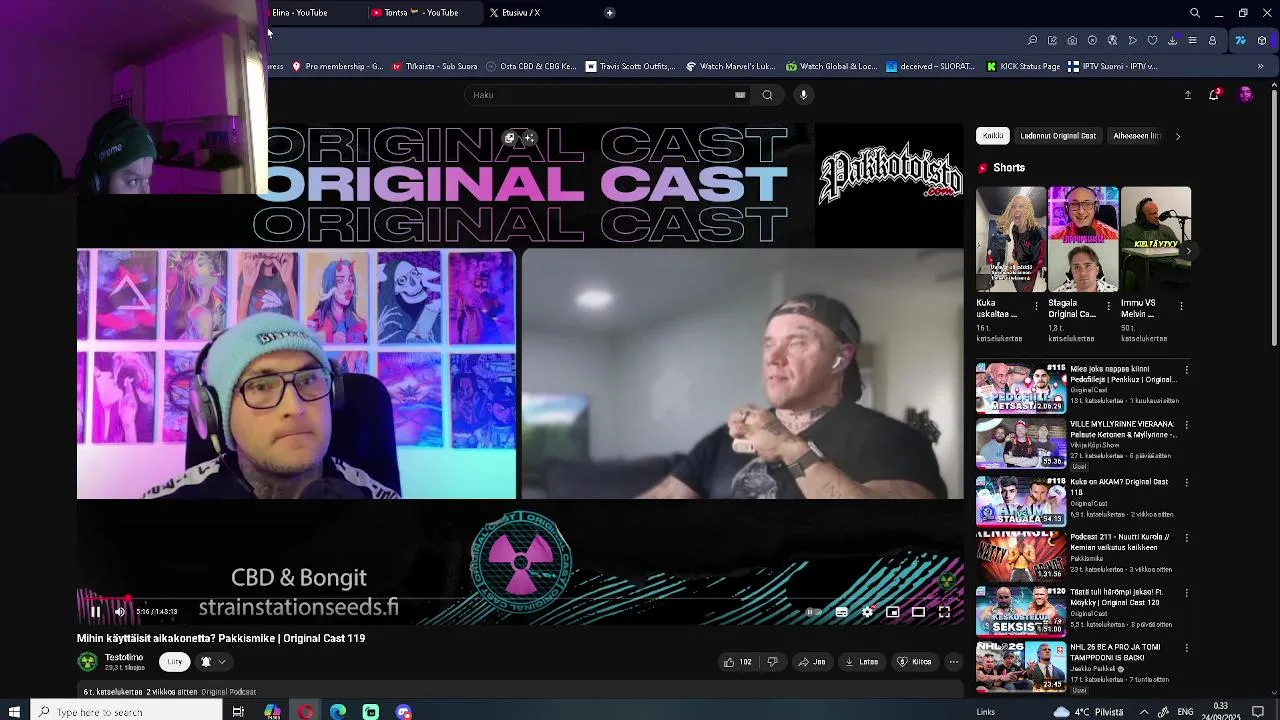This screenshot has height=720, width=1280.
Task: Seek on the video progress bar
Action: pyautogui.click(x=520, y=598)
